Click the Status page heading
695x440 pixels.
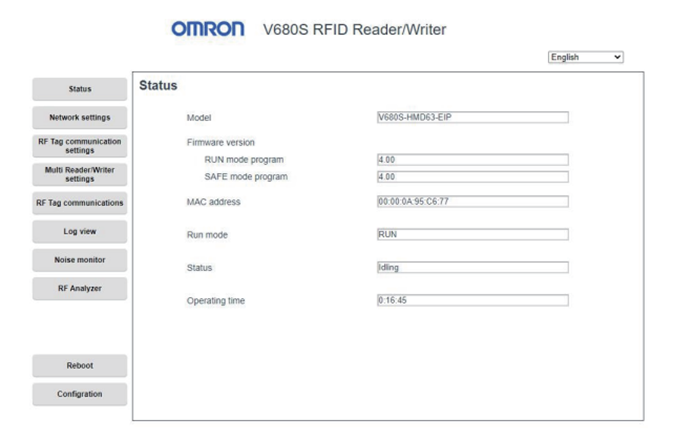point(158,86)
